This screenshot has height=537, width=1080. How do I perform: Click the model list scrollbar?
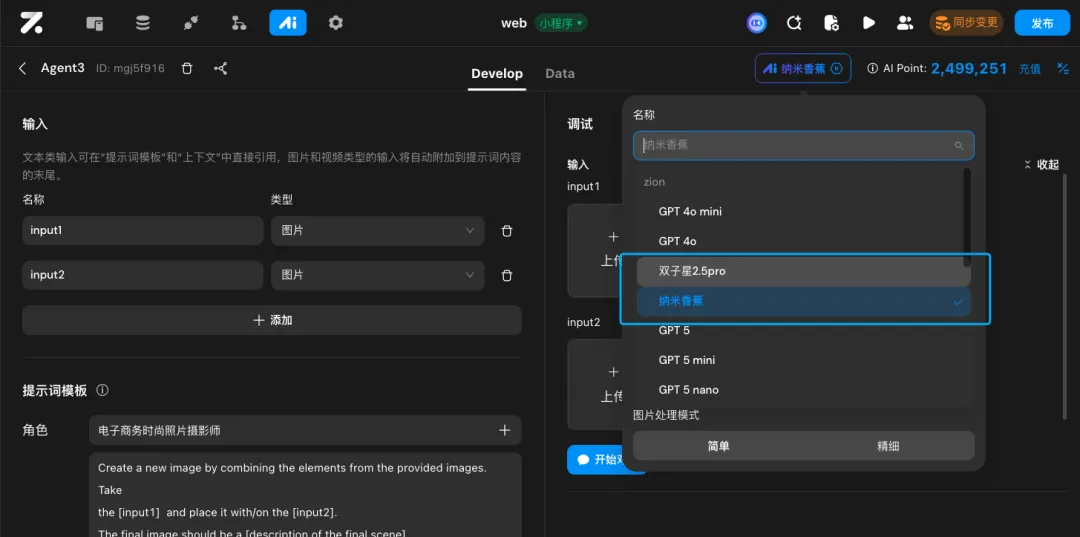[967, 218]
